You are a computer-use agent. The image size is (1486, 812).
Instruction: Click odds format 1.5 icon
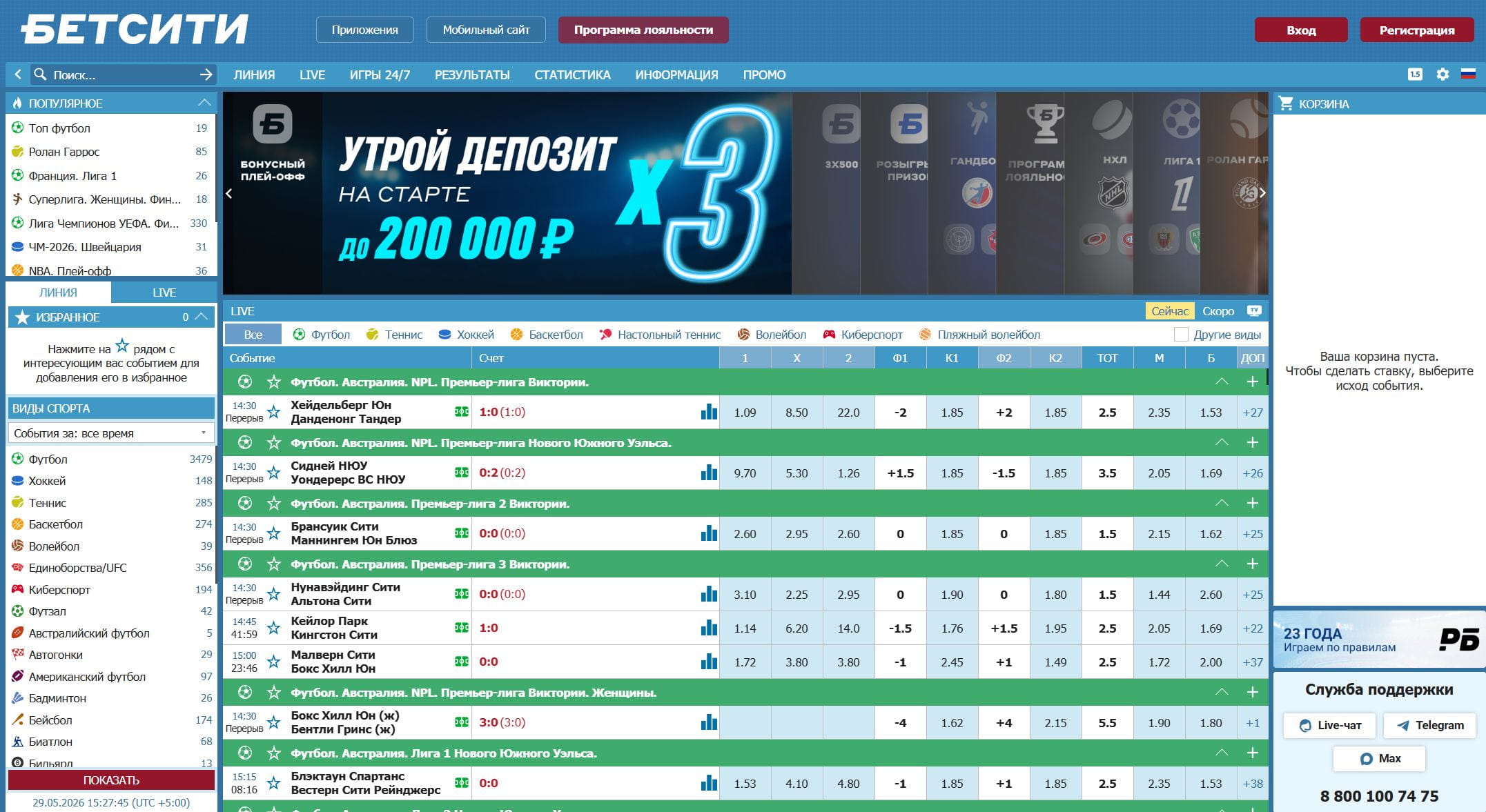click(1415, 75)
